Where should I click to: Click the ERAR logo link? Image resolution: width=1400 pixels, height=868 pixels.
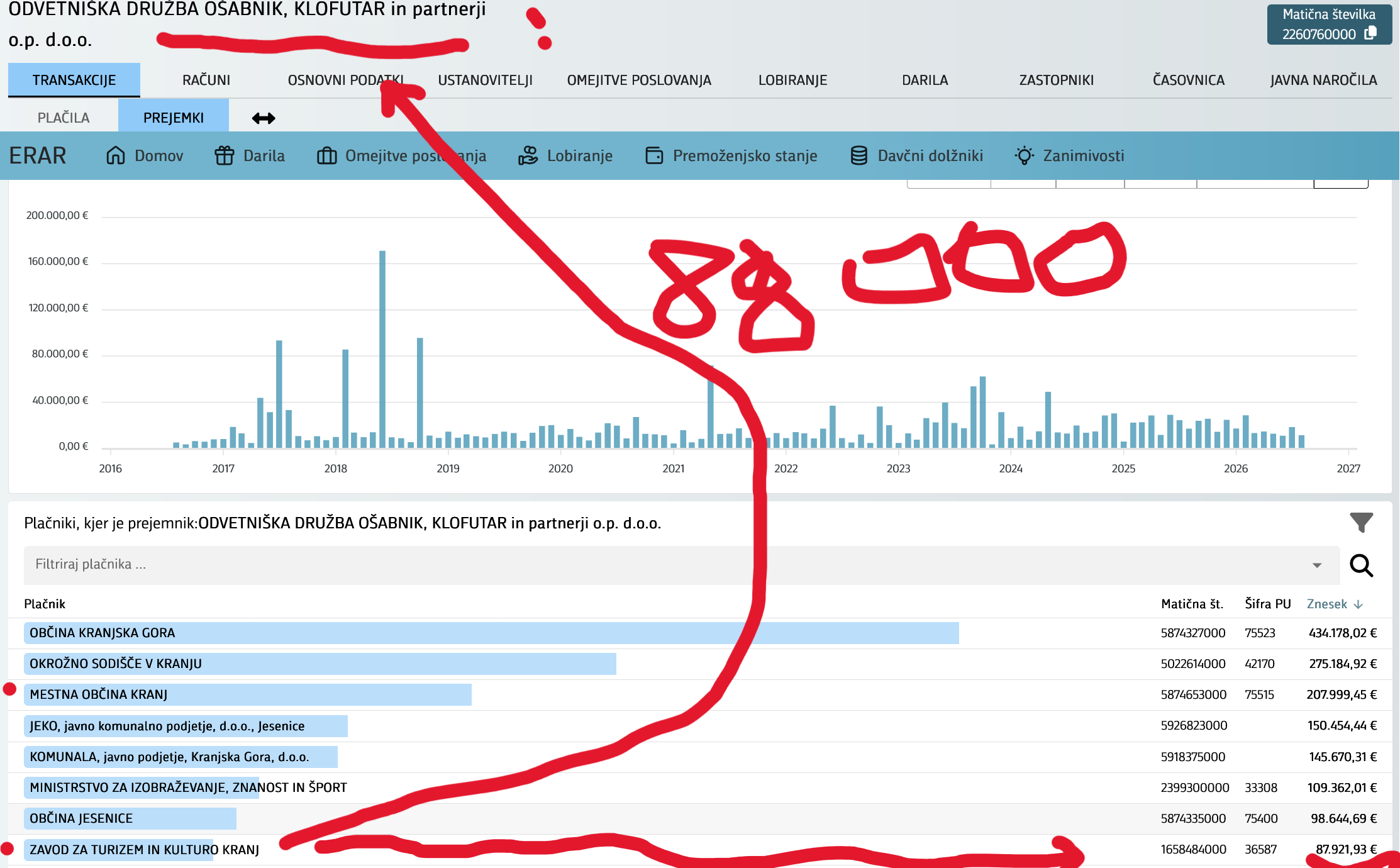[x=38, y=155]
